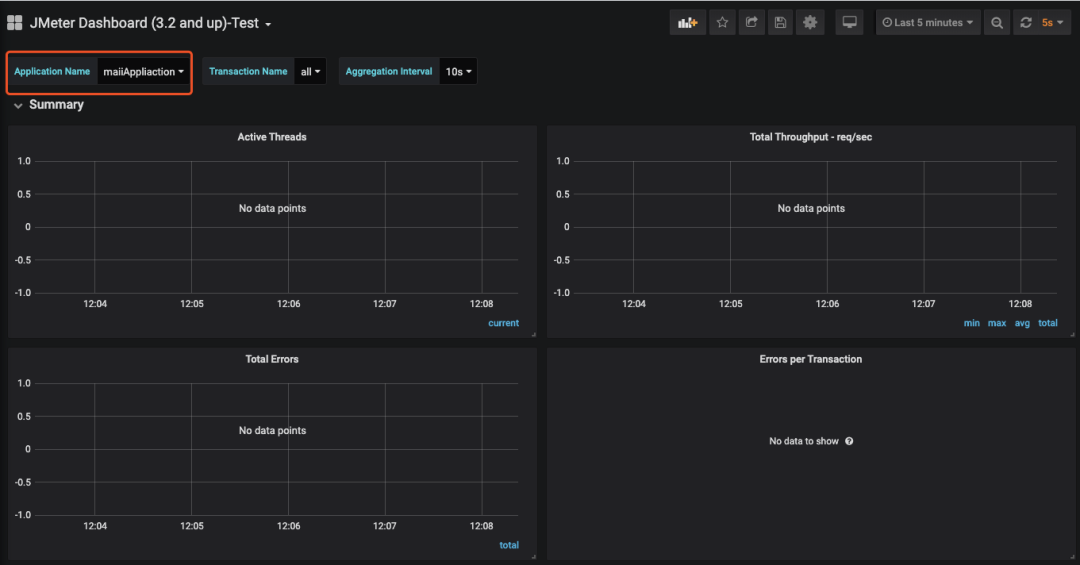
Task: Open the maiiAppliaction application dropdown
Action: pos(143,72)
